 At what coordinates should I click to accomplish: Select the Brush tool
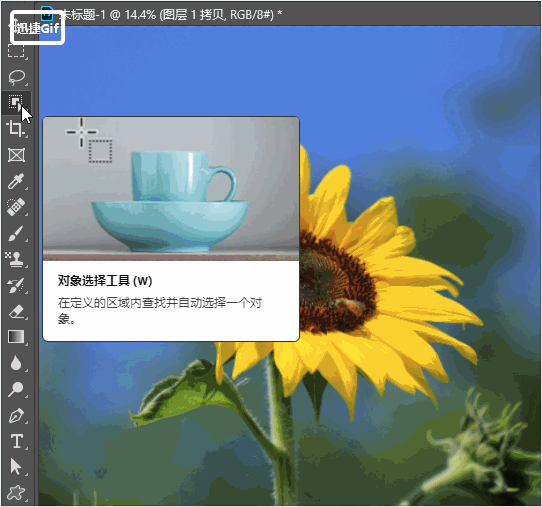(x=16, y=233)
